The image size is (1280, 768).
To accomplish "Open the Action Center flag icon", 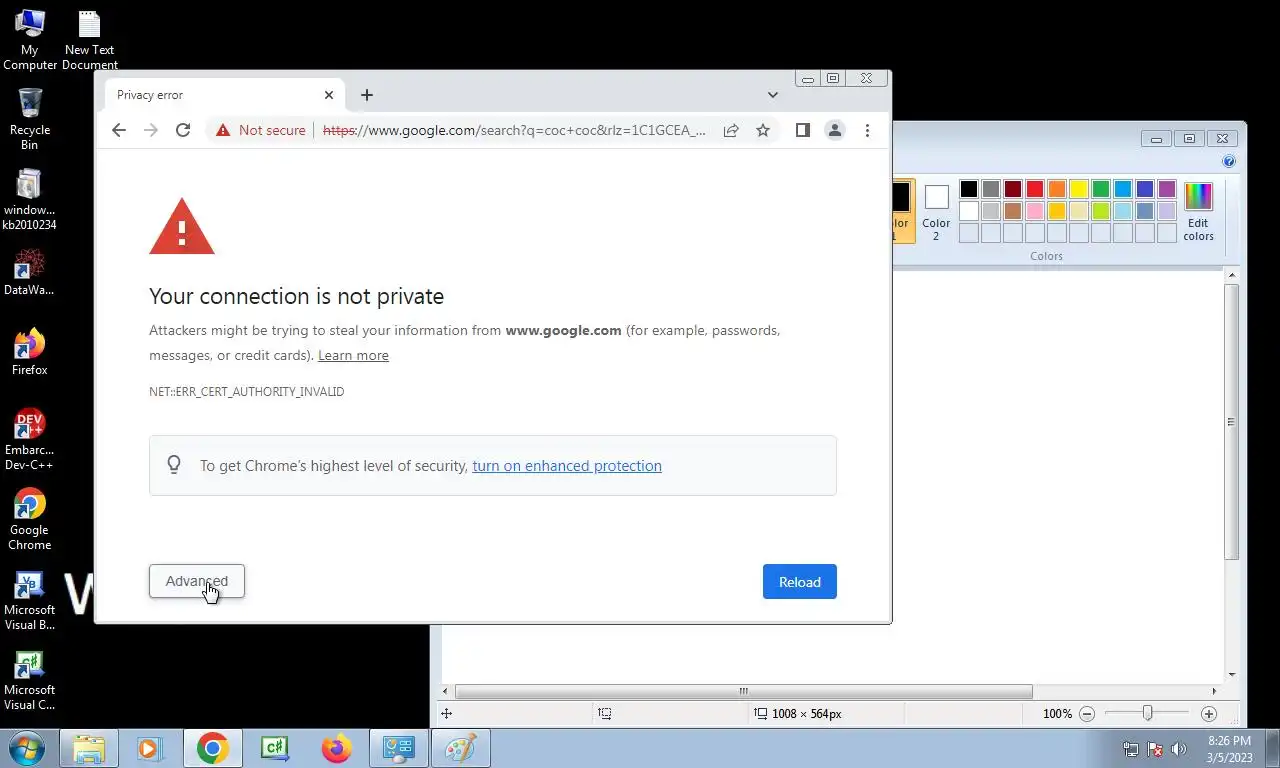I will pos(1155,749).
